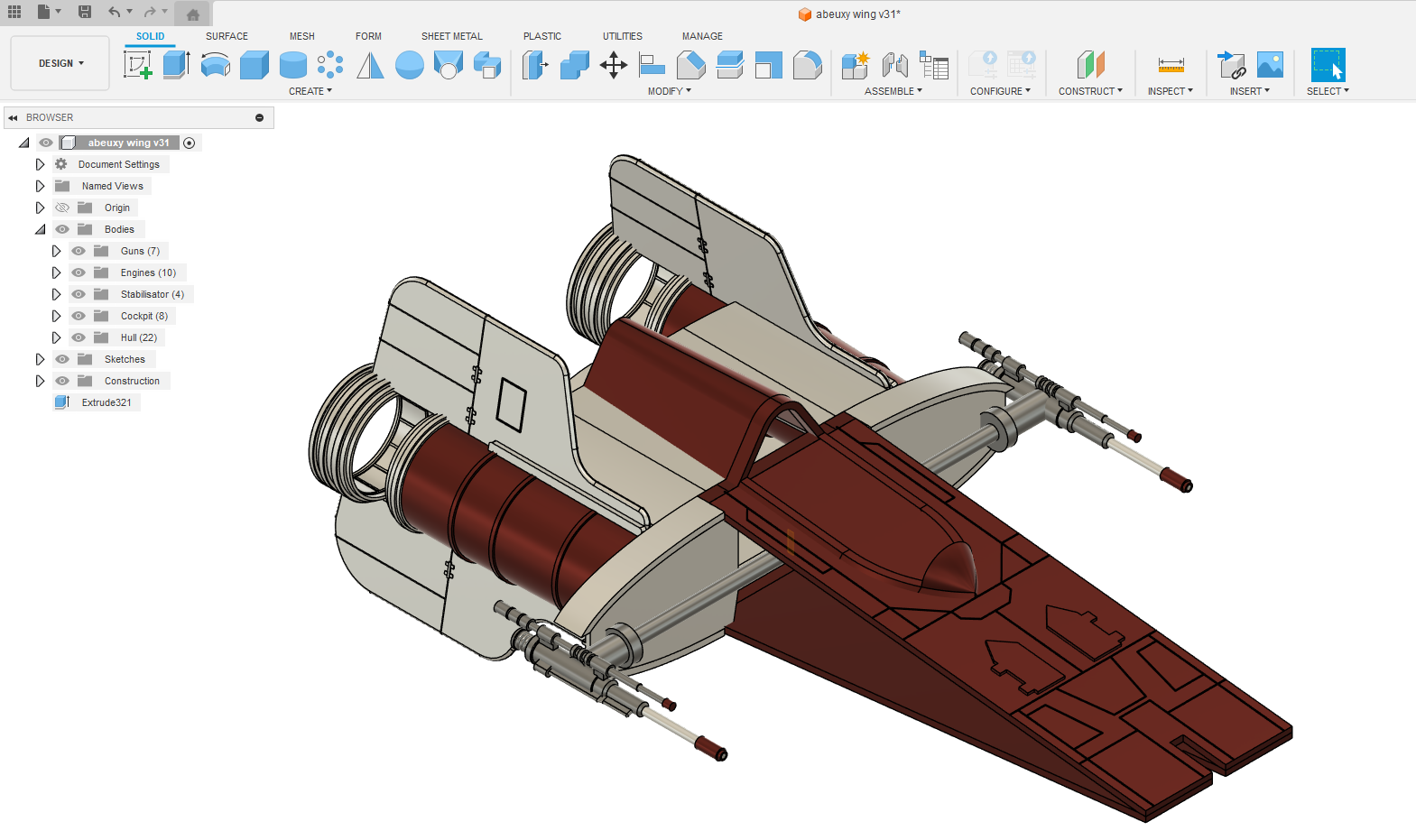Open the CONSTRUCT dropdown menu
This screenshot has height=840, width=1416.
pyautogui.click(x=1091, y=91)
